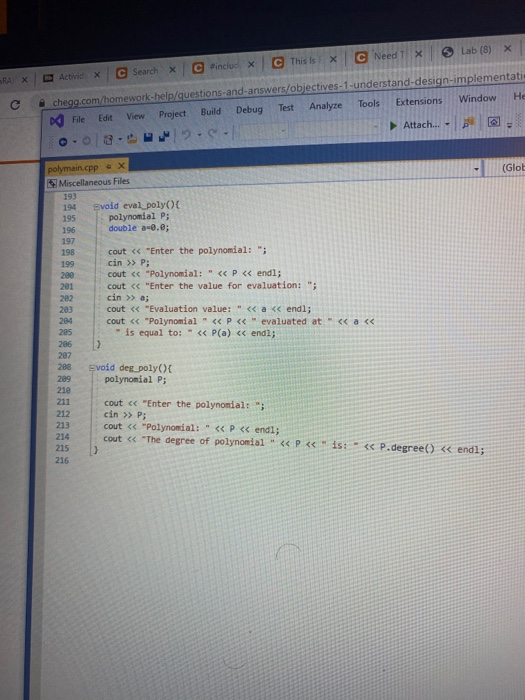Click the Redo toolbar icon

[213, 133]
